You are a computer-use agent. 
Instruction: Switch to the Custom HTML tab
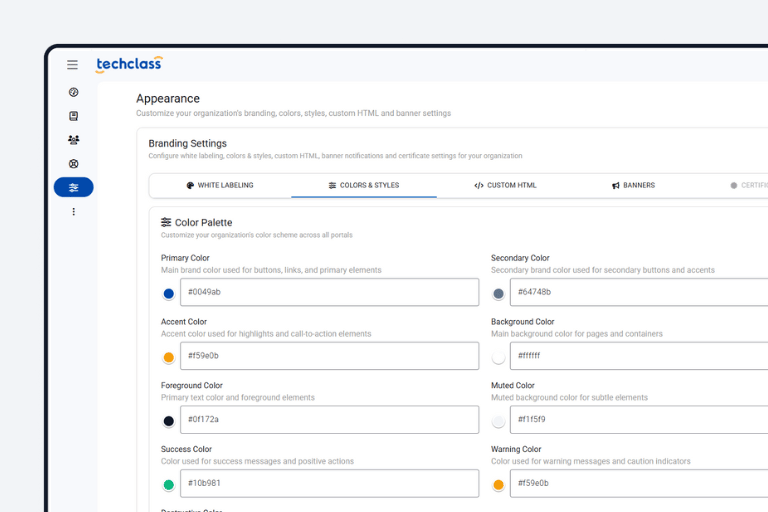click(x=505, y=185)
